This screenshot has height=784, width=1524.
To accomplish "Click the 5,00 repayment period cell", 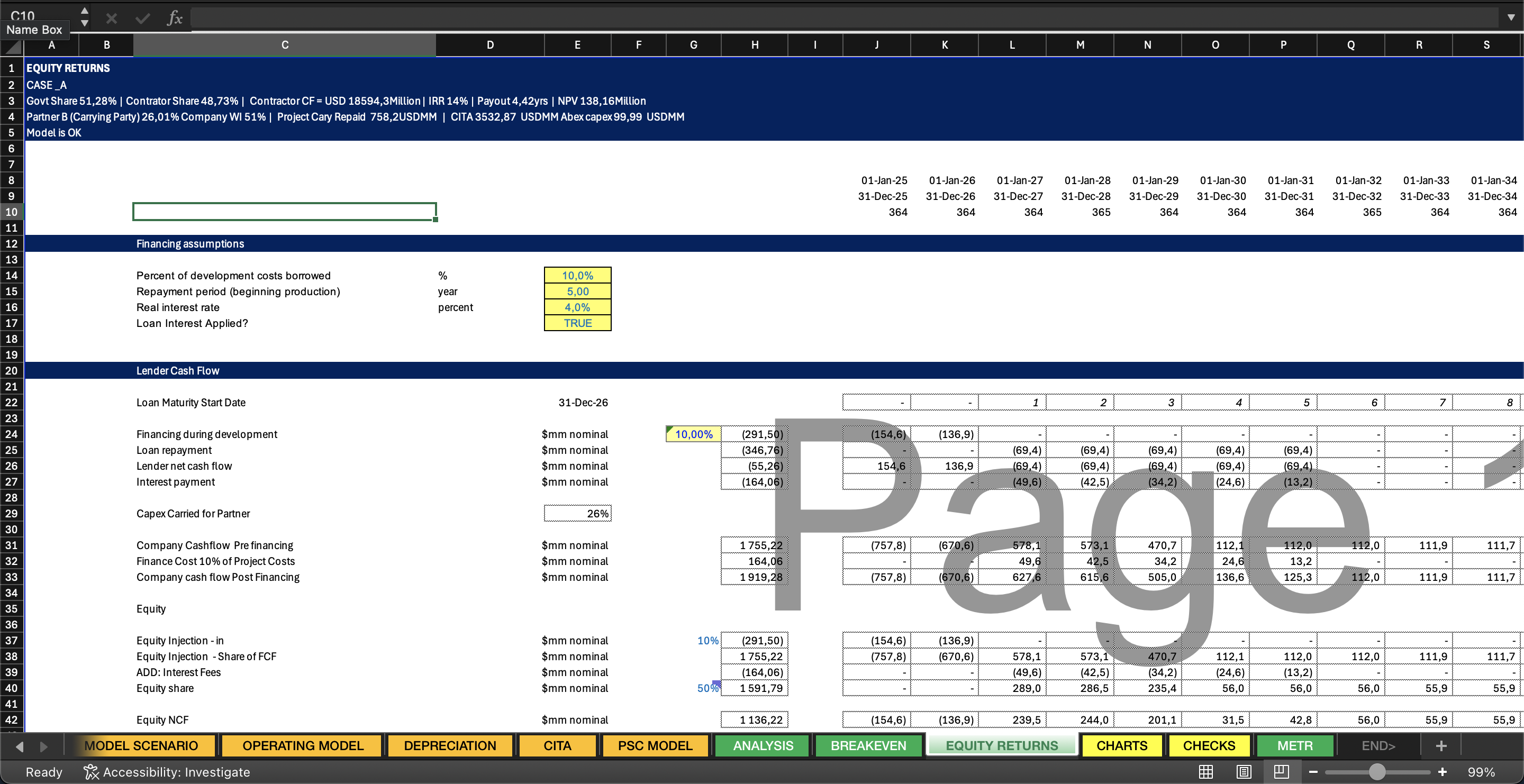I will [577, 291].
